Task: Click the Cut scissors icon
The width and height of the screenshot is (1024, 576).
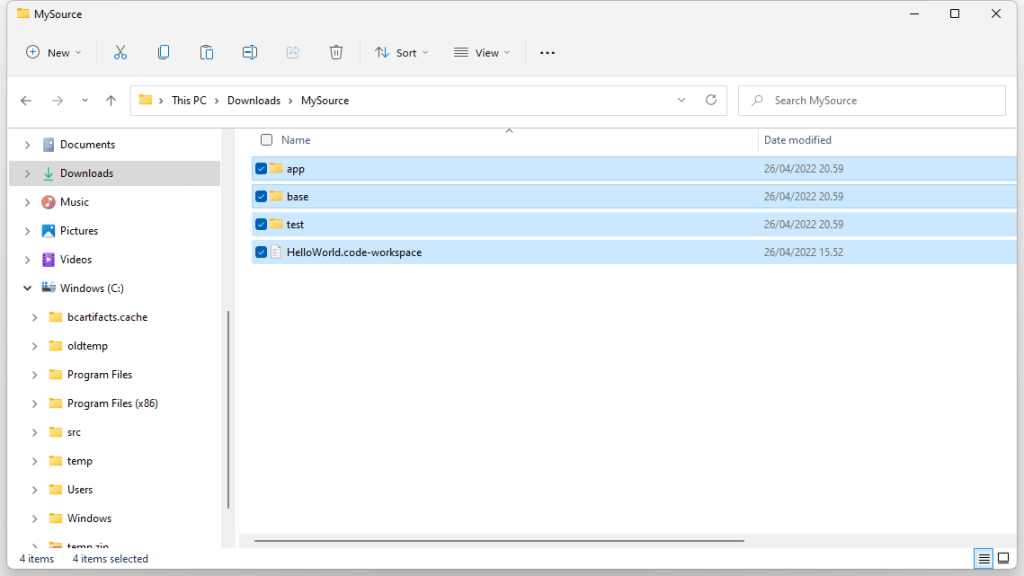Action: (120, 53)
